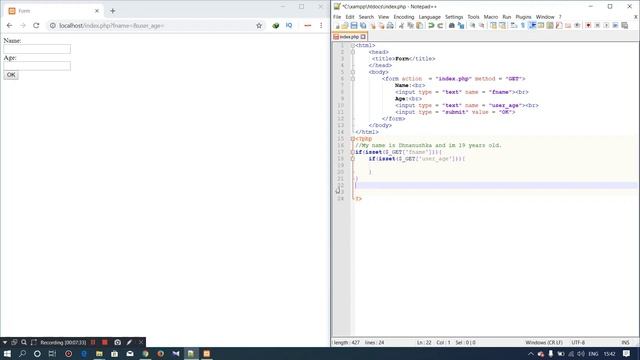The image size is (640, 360).
Task: Collapse the user_age isset fold marker on line 18
Action: pyautogui.click(x=353, y=159)
